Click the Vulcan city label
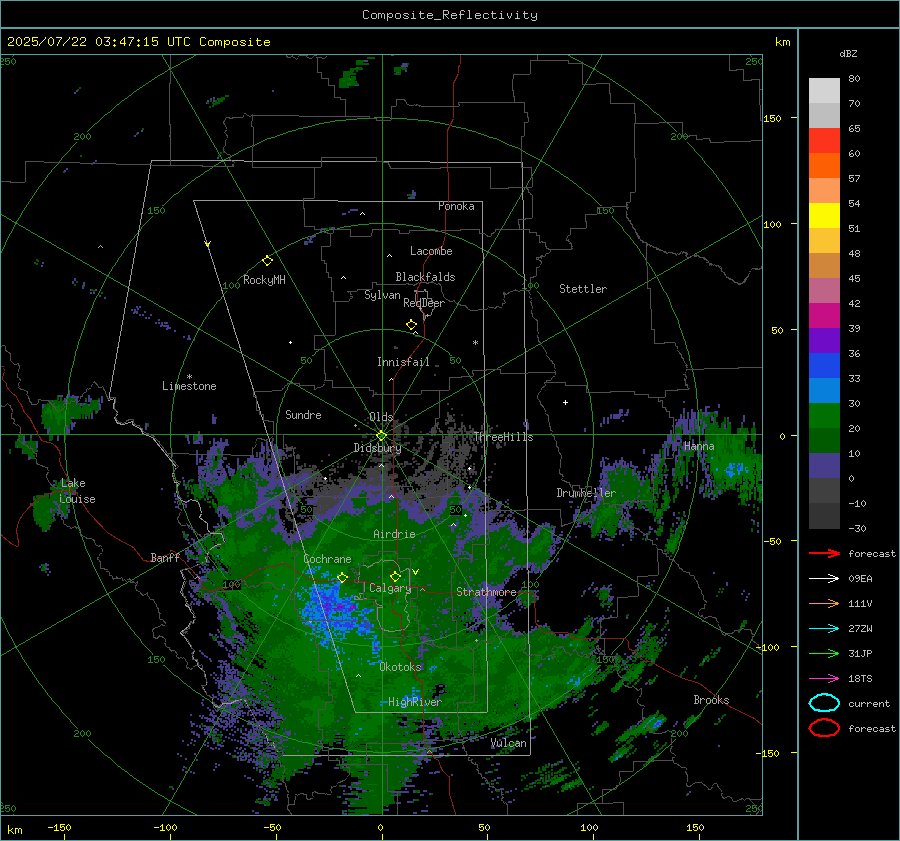900x841 pixels. (509, 743)
